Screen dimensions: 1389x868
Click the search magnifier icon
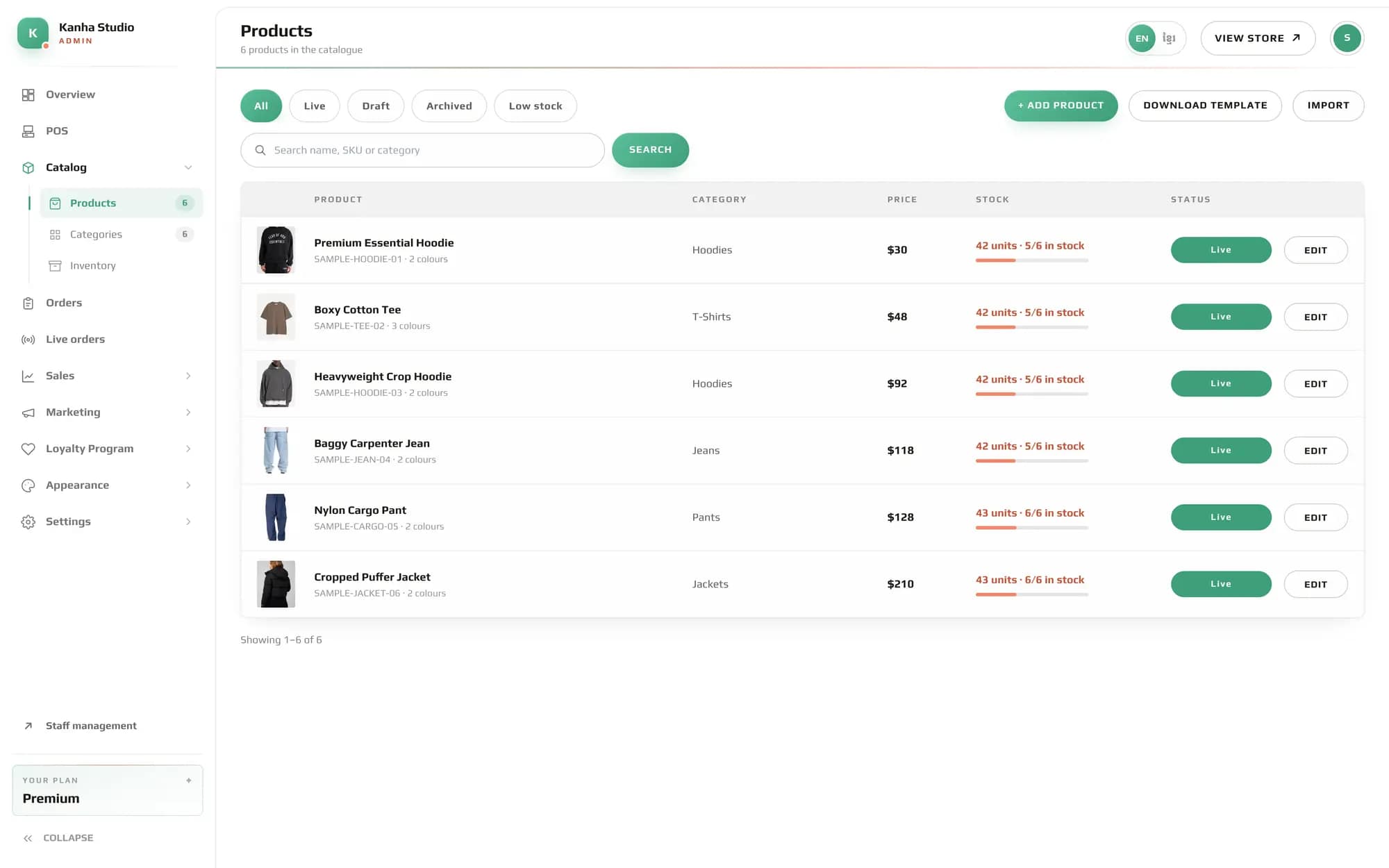pos(260,150)
